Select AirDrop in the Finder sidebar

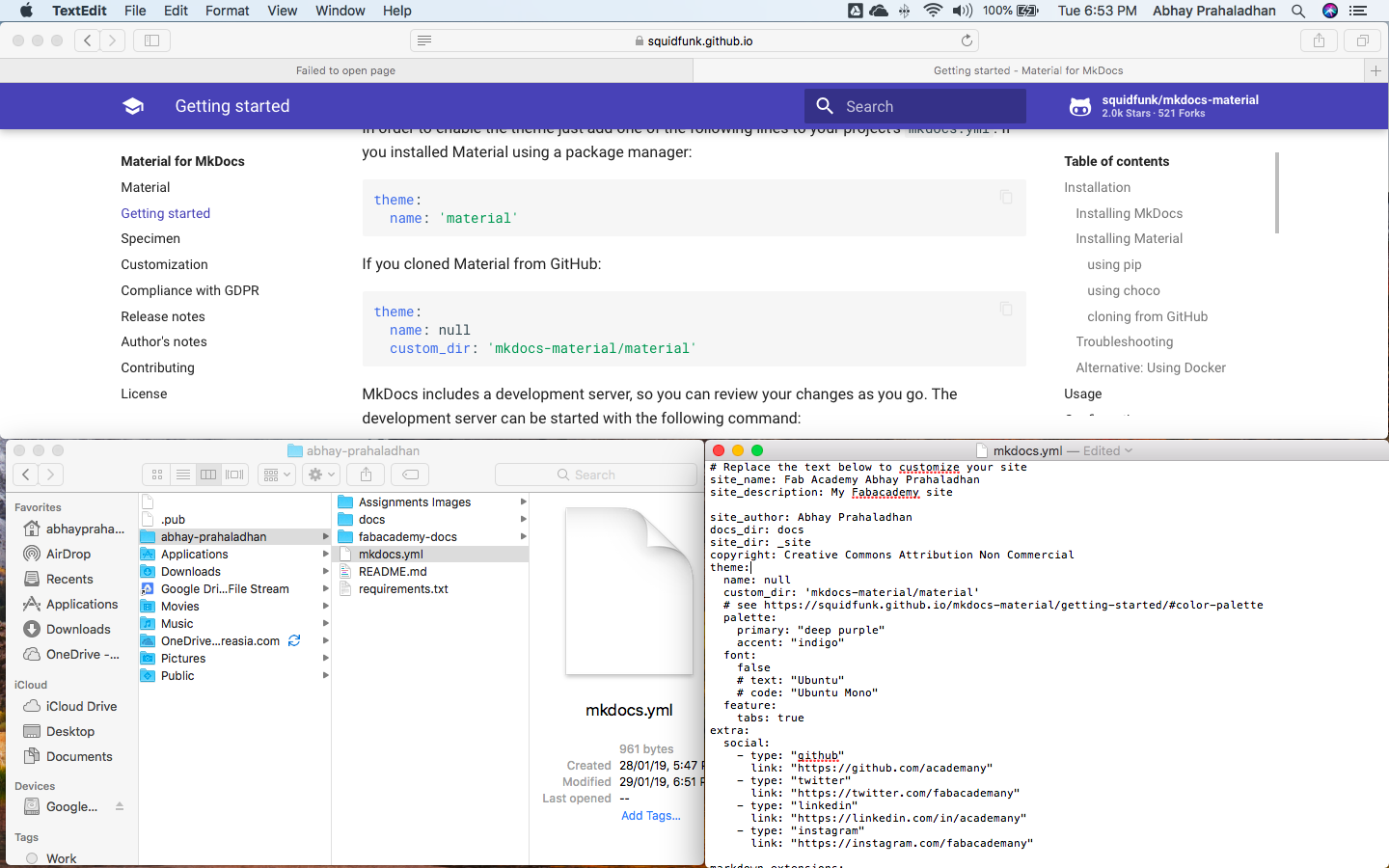coord(68,554)
